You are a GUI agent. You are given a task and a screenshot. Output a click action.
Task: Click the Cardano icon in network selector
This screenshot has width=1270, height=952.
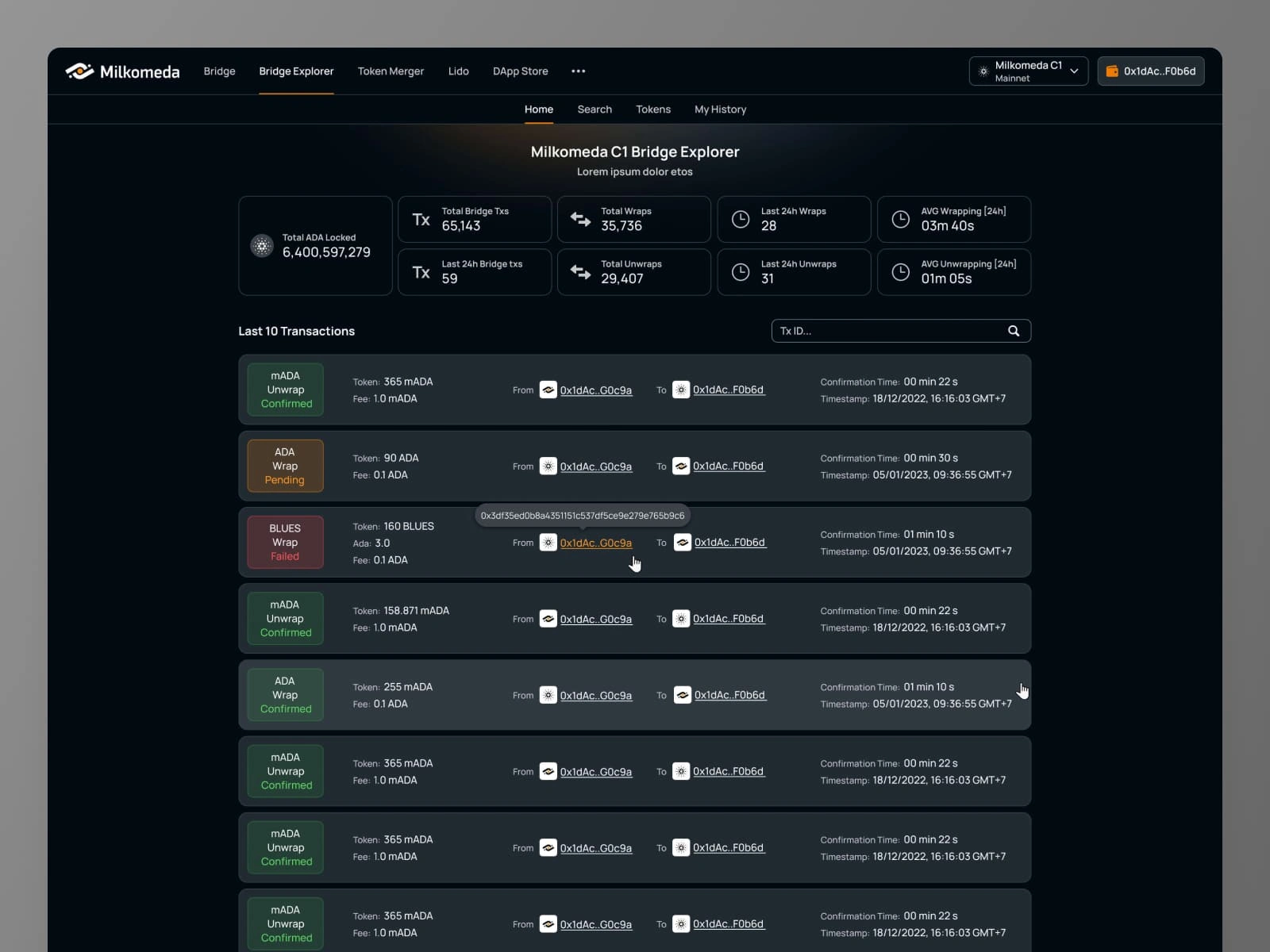click(983, 71)
